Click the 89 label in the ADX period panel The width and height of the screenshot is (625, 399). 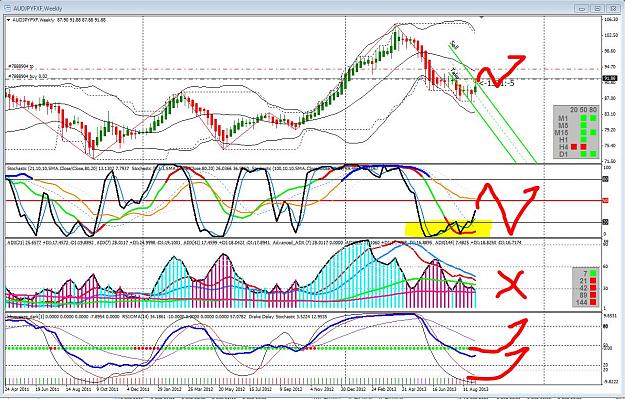click(x=585, y=295)
